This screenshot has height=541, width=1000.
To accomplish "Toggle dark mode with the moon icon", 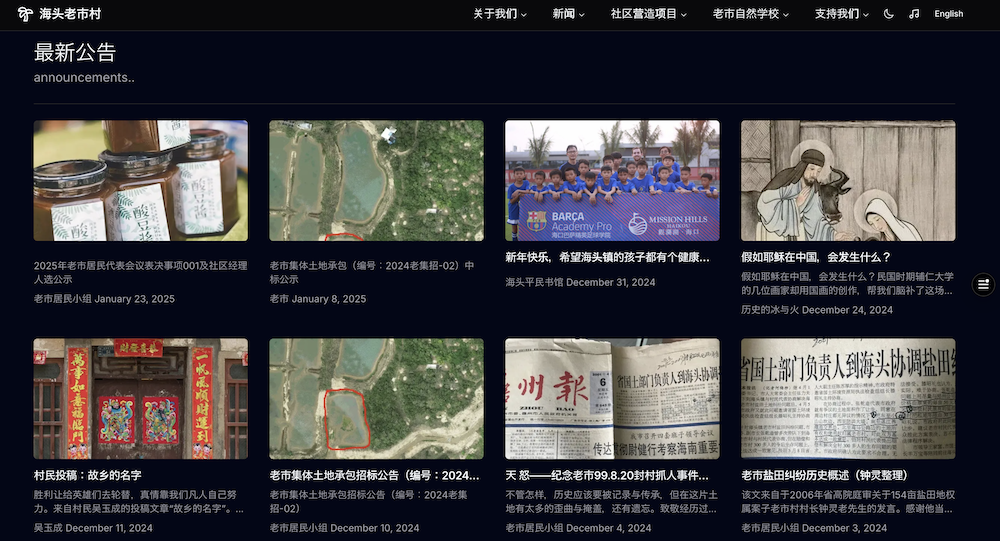I will (x=888, y=14).
